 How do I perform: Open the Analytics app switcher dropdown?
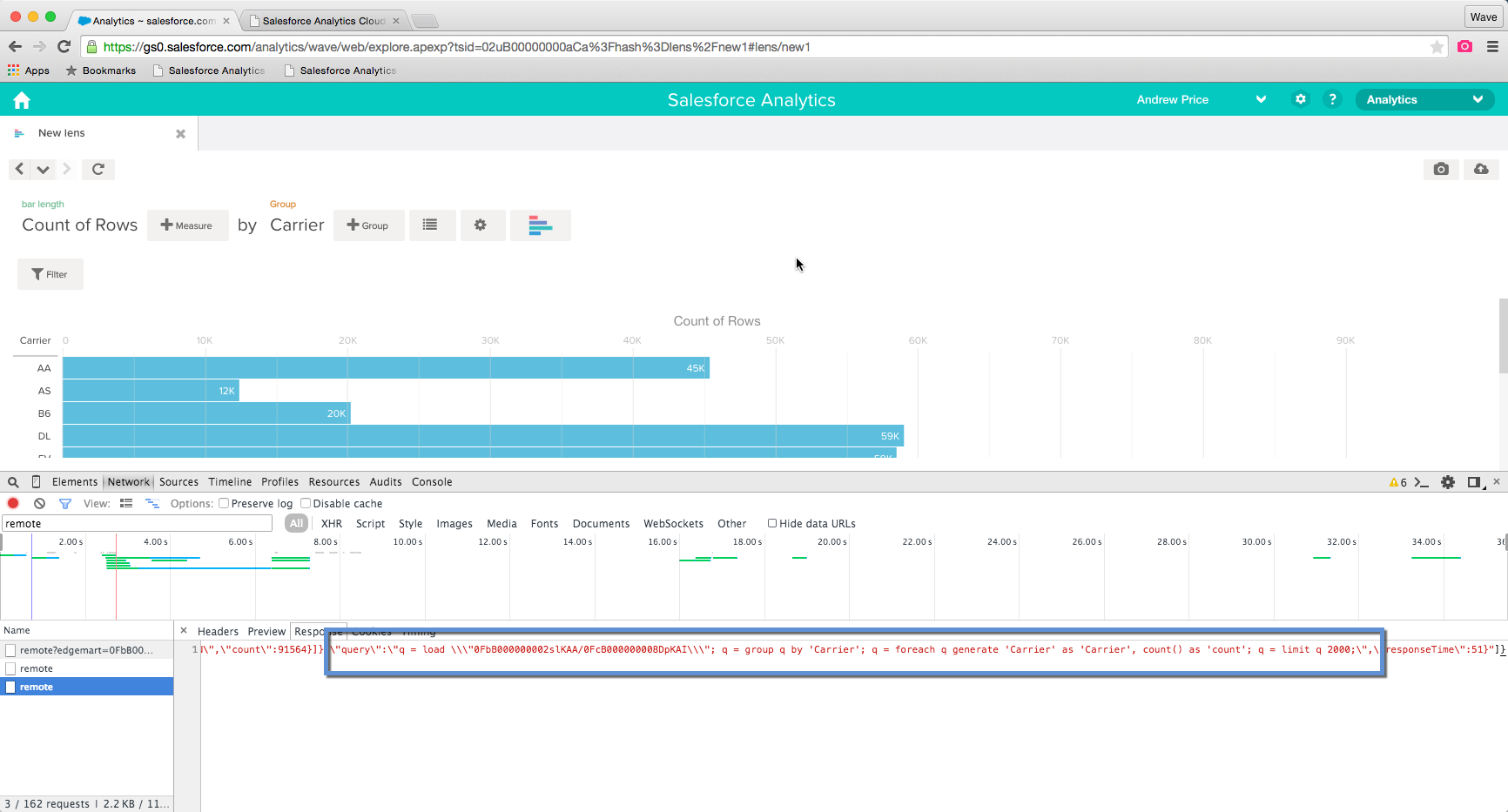1424,99
